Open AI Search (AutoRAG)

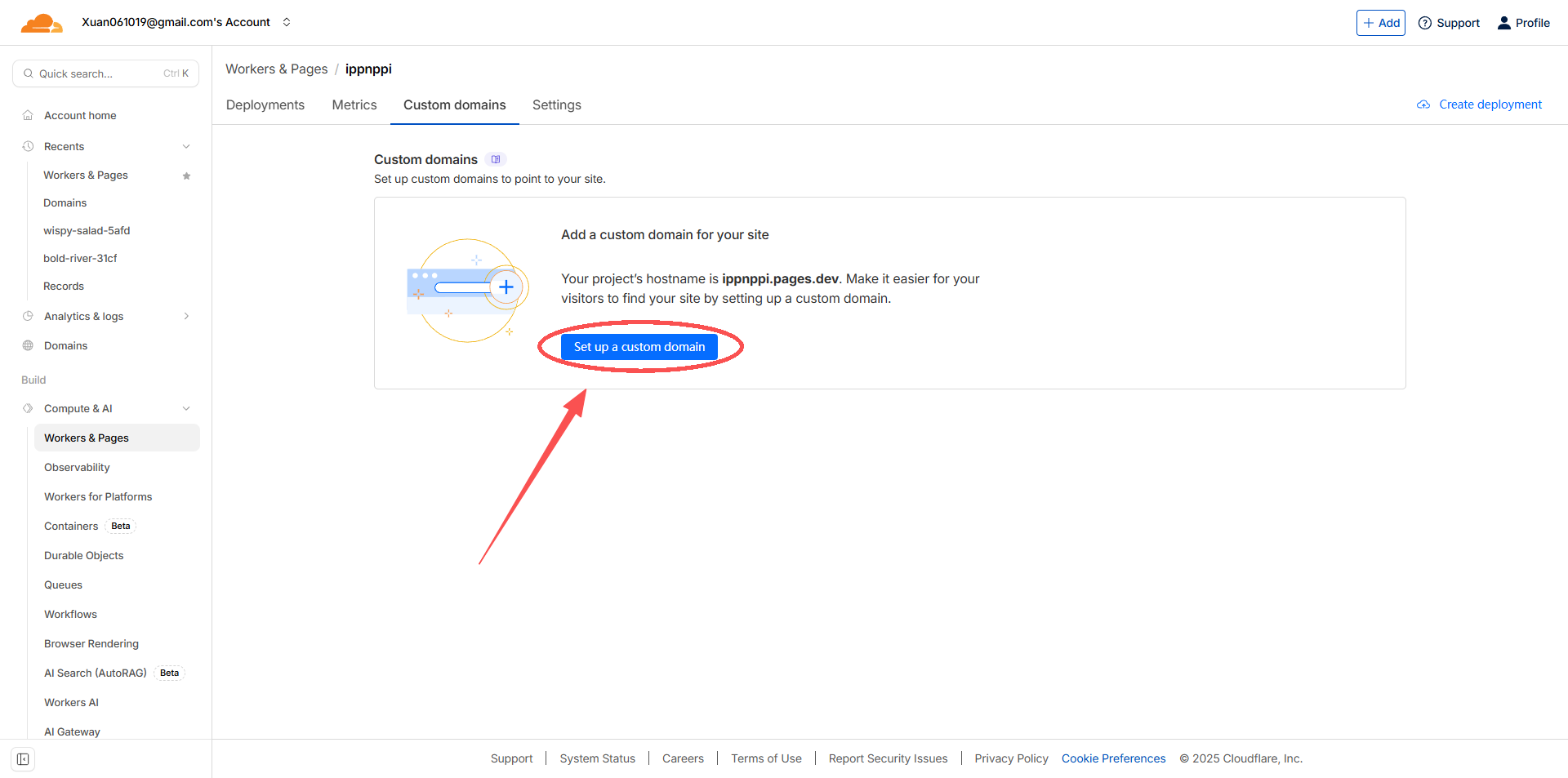[96, 673]
